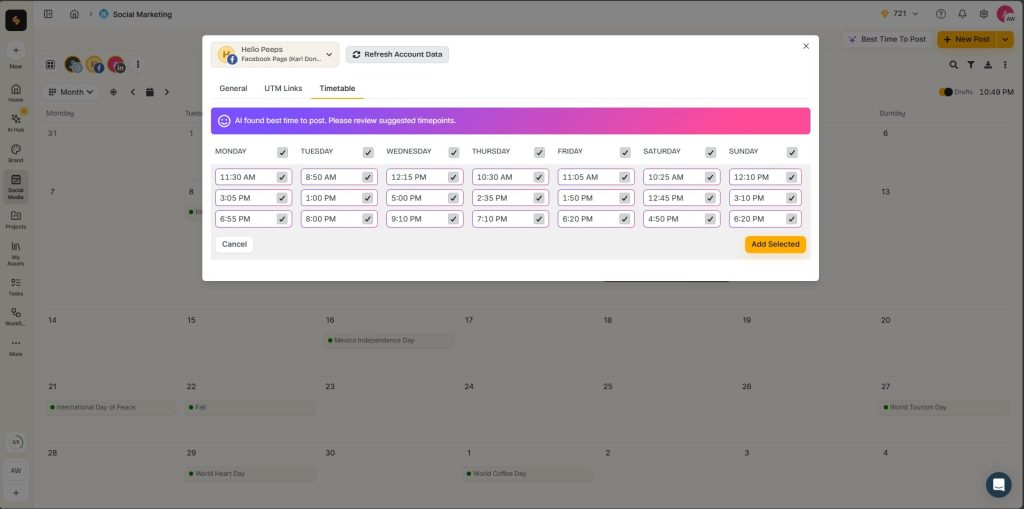Uncheck the SATURDAY column checkbox
1024x509 pixels.
(x=711, y=152)
